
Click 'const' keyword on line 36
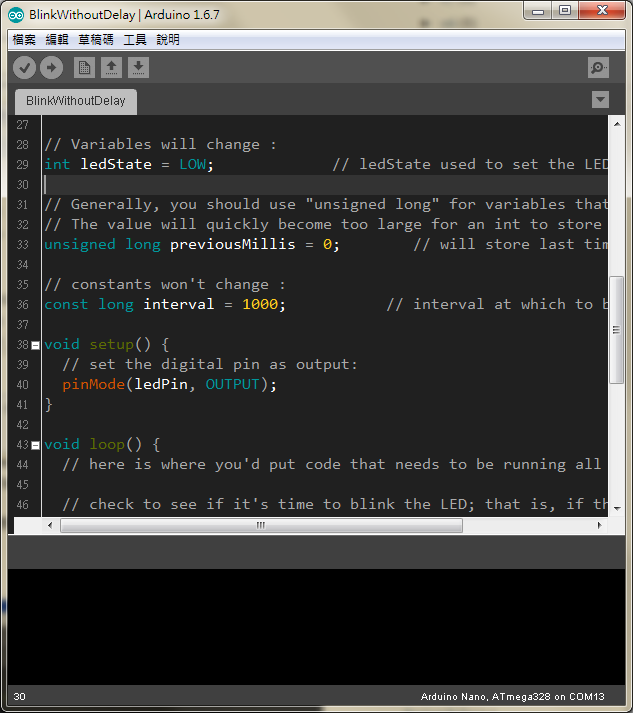coord(66,304)
